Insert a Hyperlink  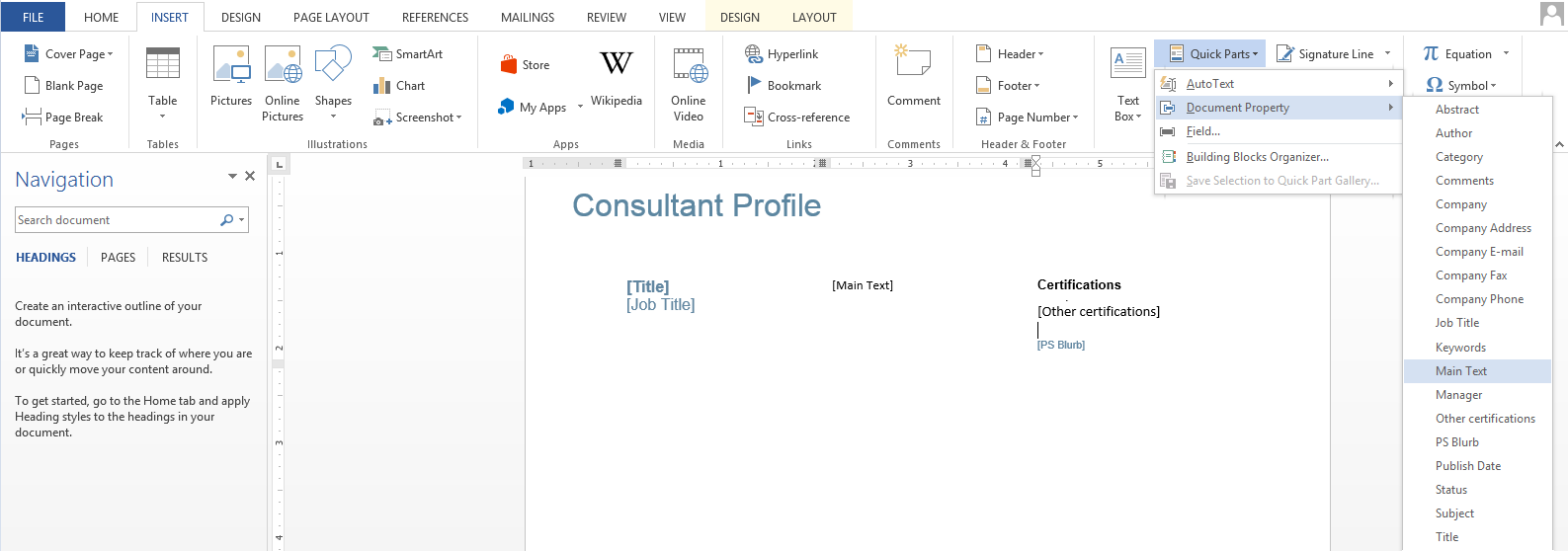tap(782, 54)
